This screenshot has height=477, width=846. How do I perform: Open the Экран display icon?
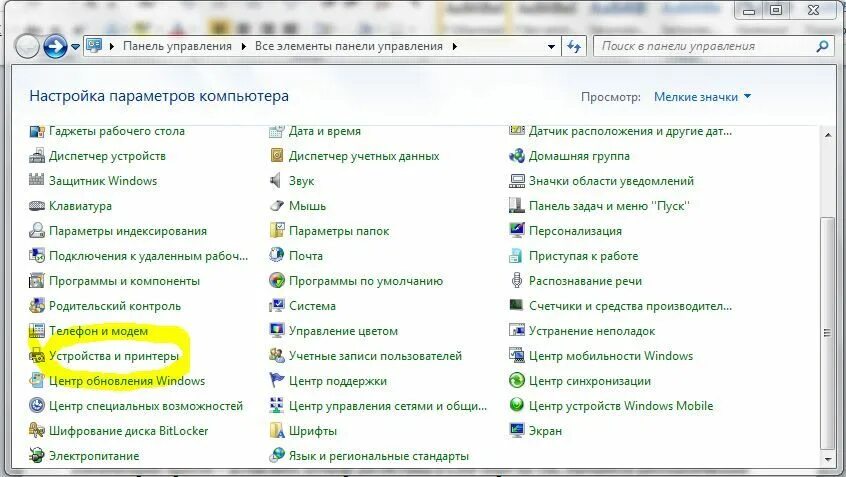tap(516, 431)
